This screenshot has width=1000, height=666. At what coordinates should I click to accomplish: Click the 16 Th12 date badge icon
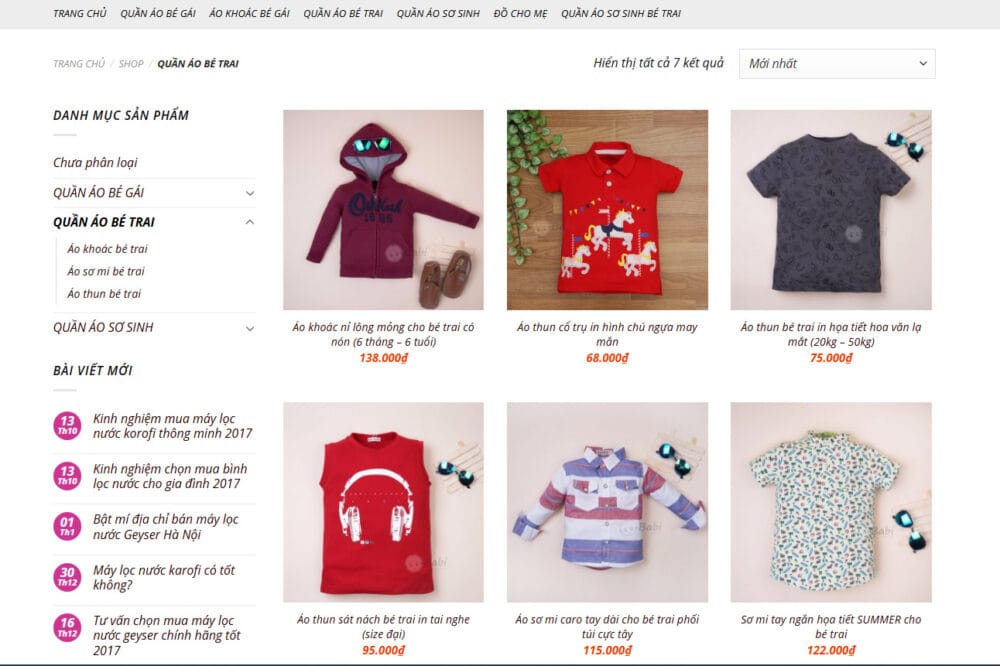point(67,627)
